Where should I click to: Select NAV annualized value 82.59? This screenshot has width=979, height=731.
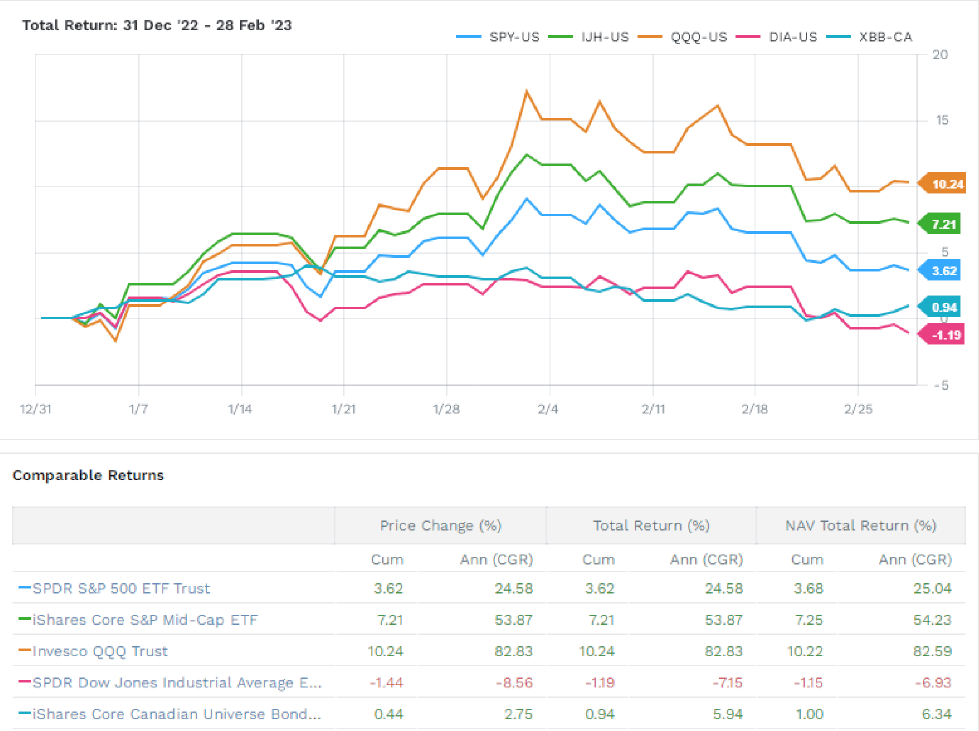[933, 651]
